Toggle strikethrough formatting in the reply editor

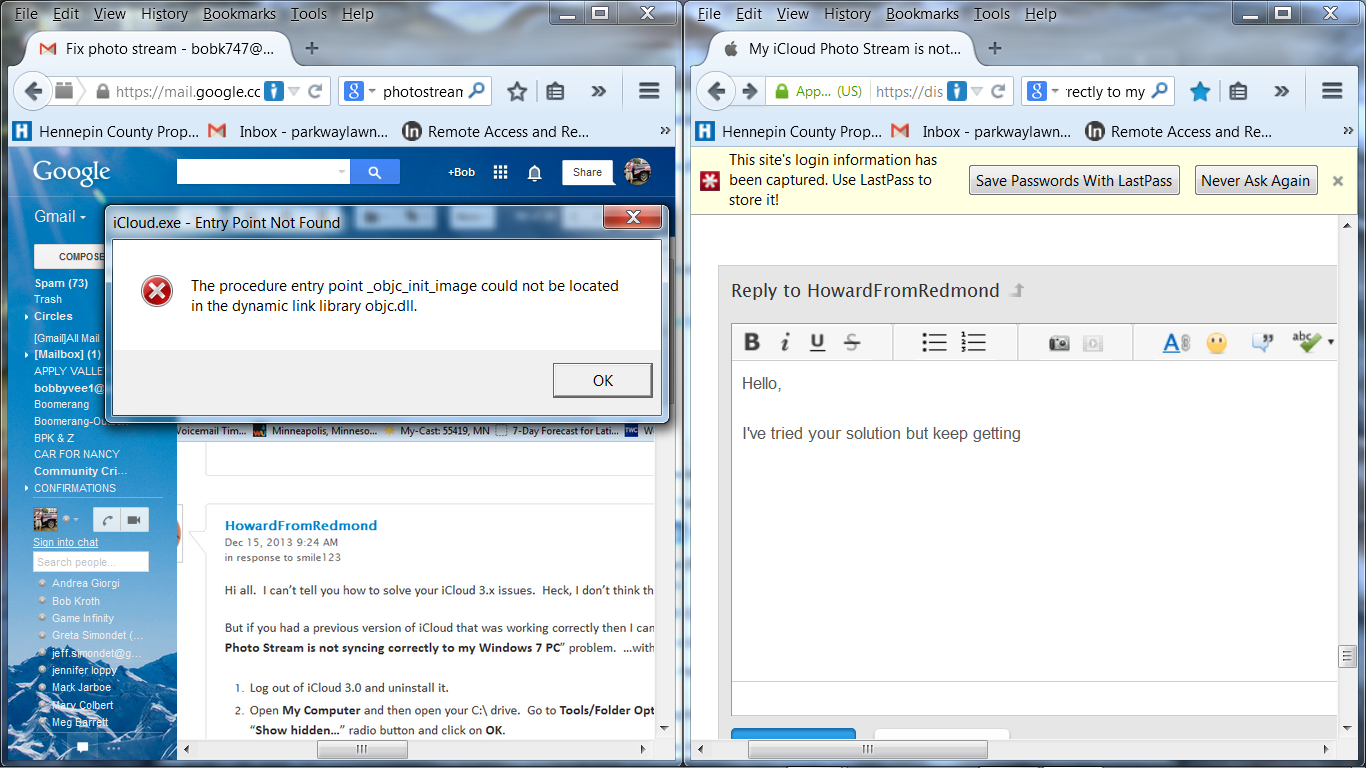(x=852, y=342)
